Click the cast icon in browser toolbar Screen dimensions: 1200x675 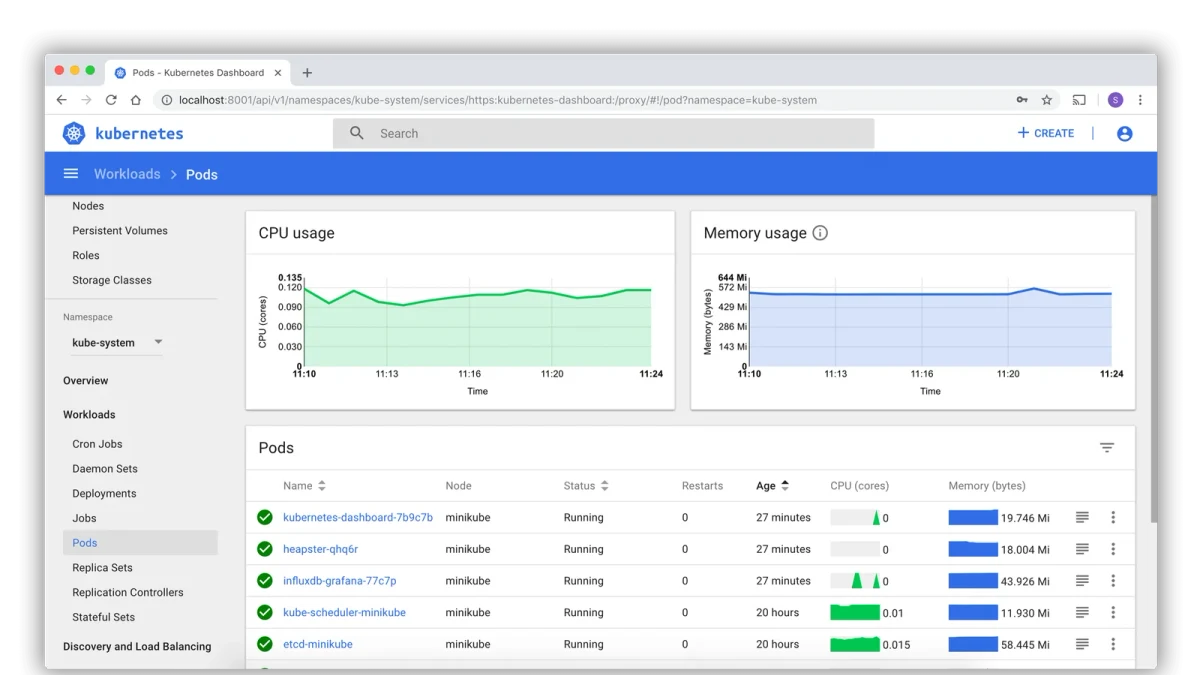pyautogui.click(x=1079, y=100)
